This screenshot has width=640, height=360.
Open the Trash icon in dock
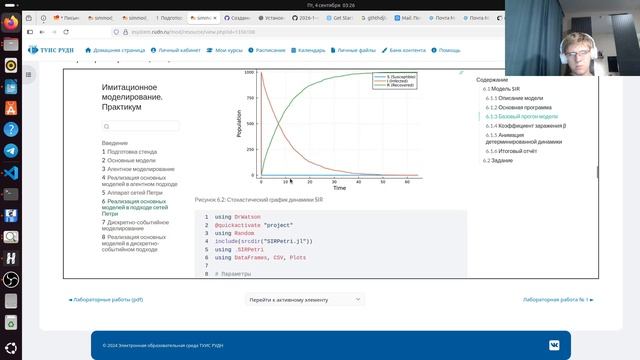pos(11,323)
